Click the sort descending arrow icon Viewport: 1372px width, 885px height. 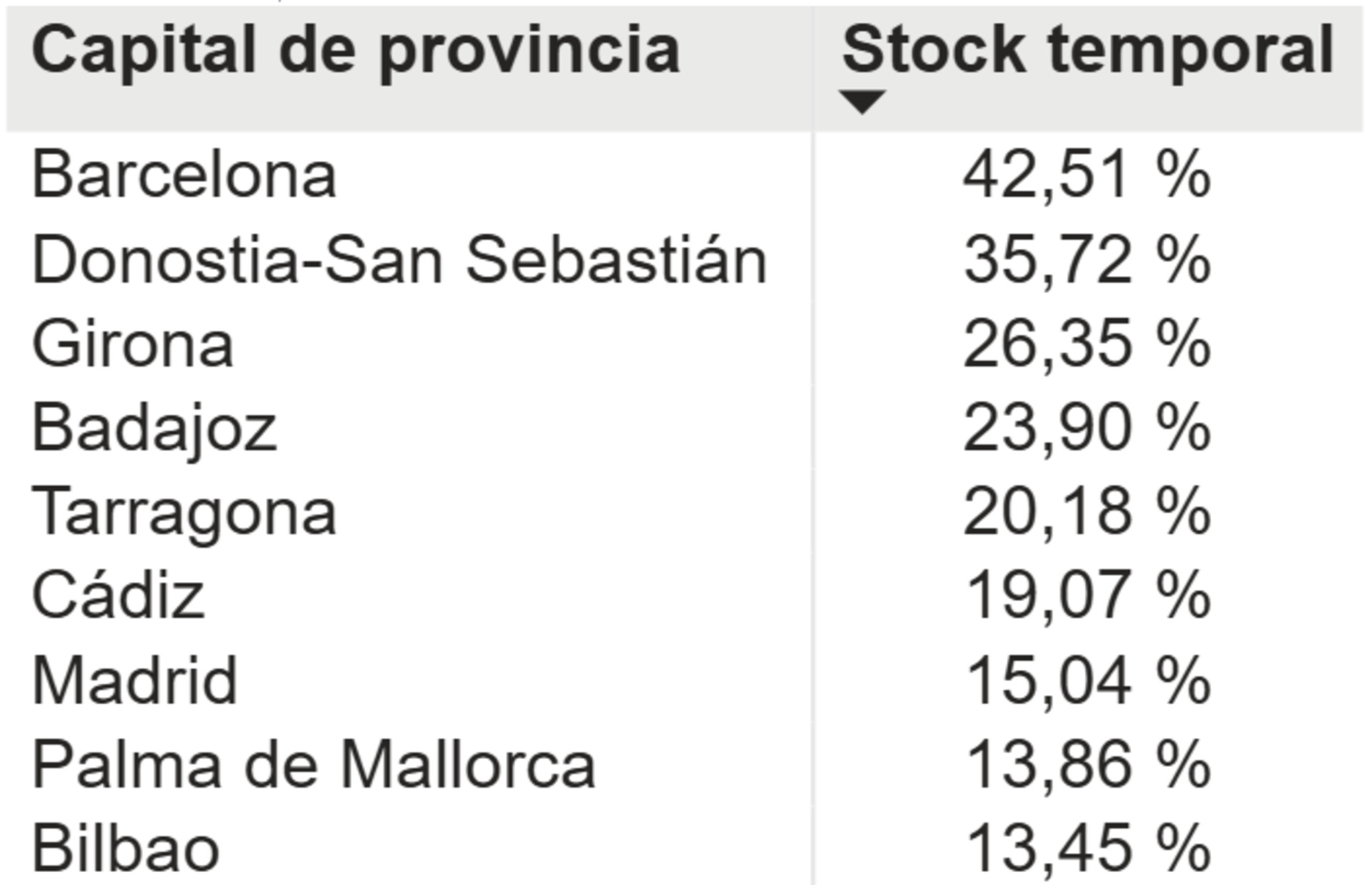pos(863,102)
